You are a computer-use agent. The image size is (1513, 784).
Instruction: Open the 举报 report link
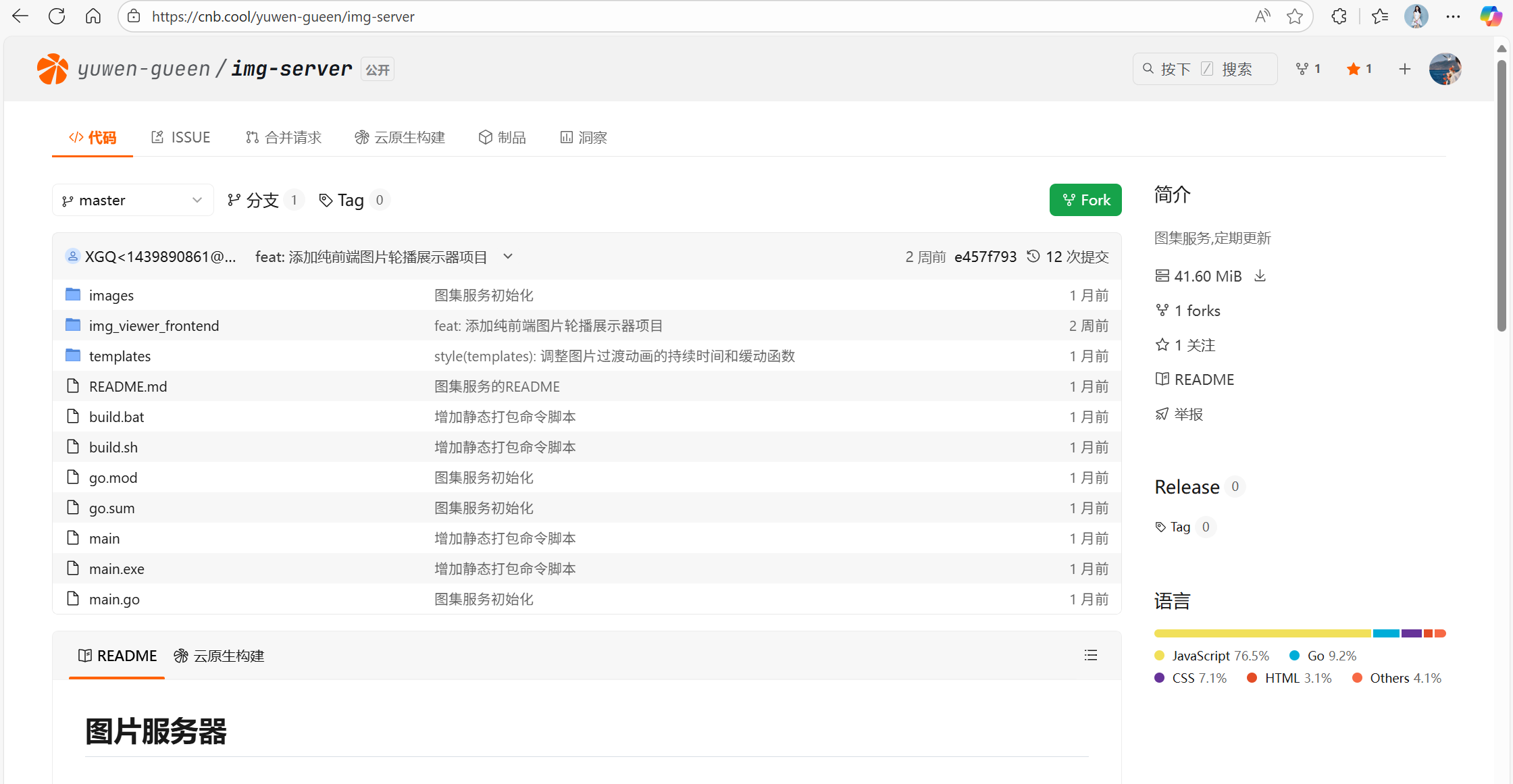pyautogui.click(x=1187, y=414)
